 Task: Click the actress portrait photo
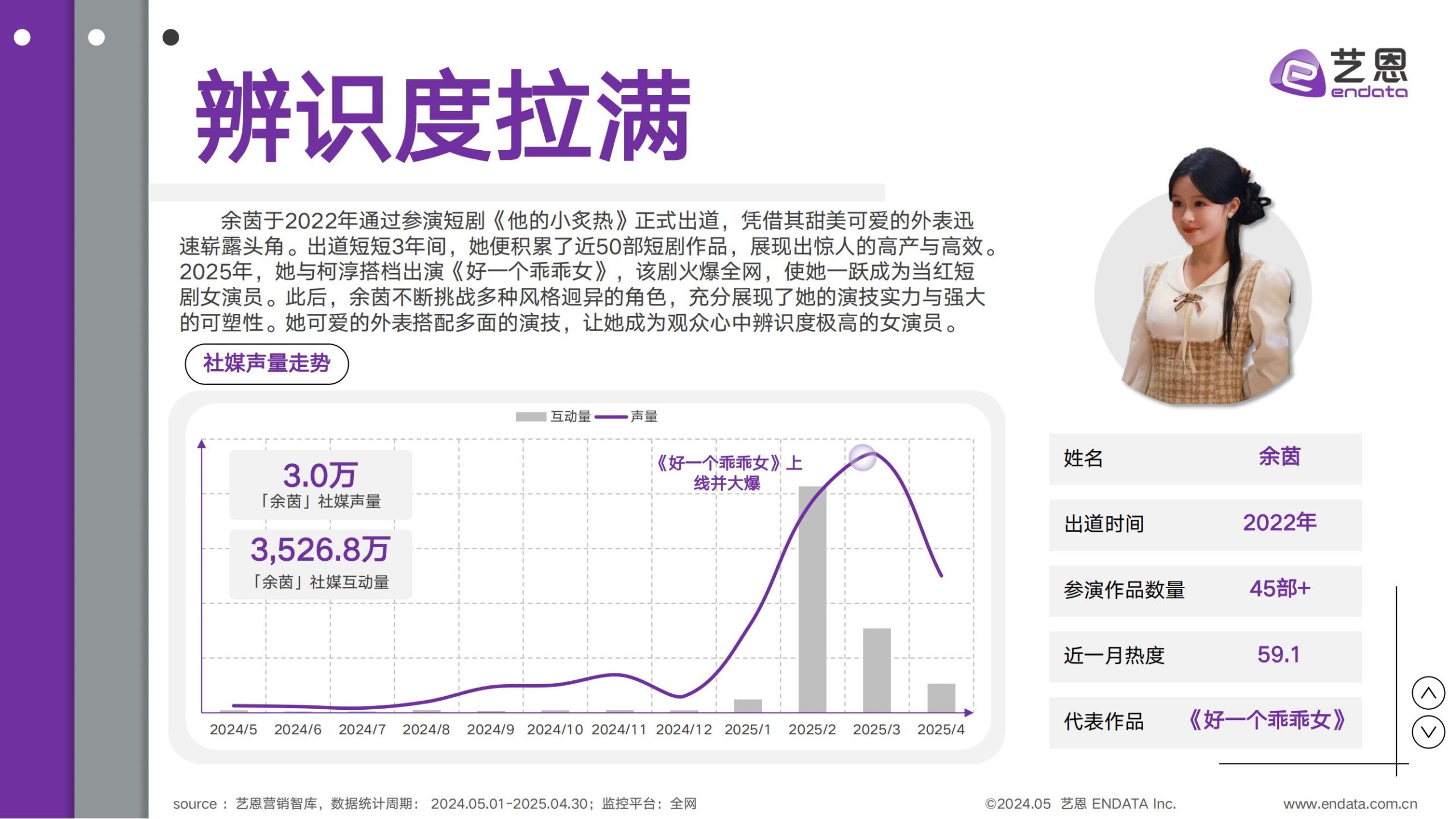point(1203,276)
